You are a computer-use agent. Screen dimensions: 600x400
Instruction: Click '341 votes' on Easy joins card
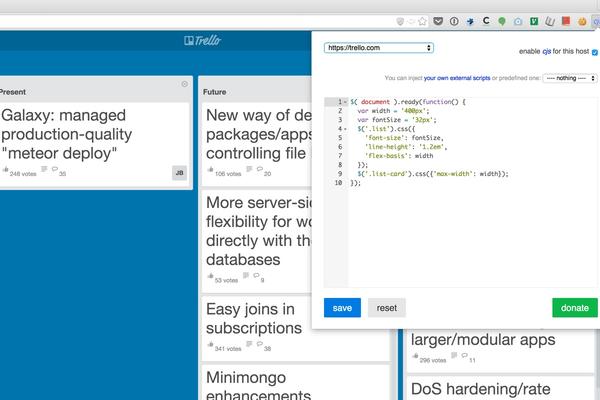[x=228, y=349]
